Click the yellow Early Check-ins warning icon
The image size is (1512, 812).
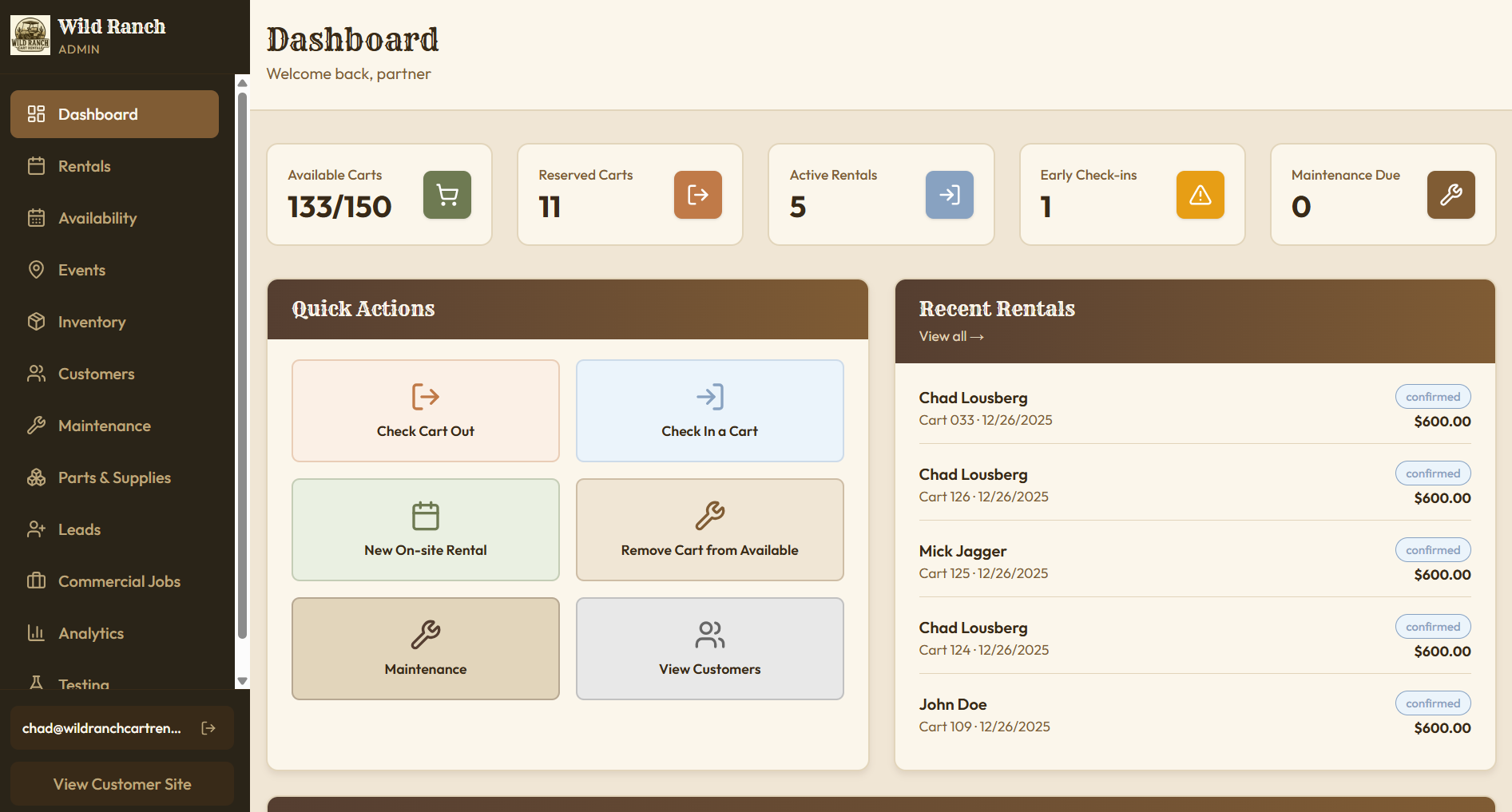(1200, 195)
